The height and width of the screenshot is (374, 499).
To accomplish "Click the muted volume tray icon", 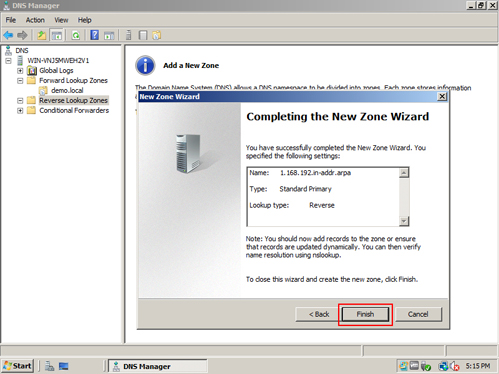I will click(455, 366).
